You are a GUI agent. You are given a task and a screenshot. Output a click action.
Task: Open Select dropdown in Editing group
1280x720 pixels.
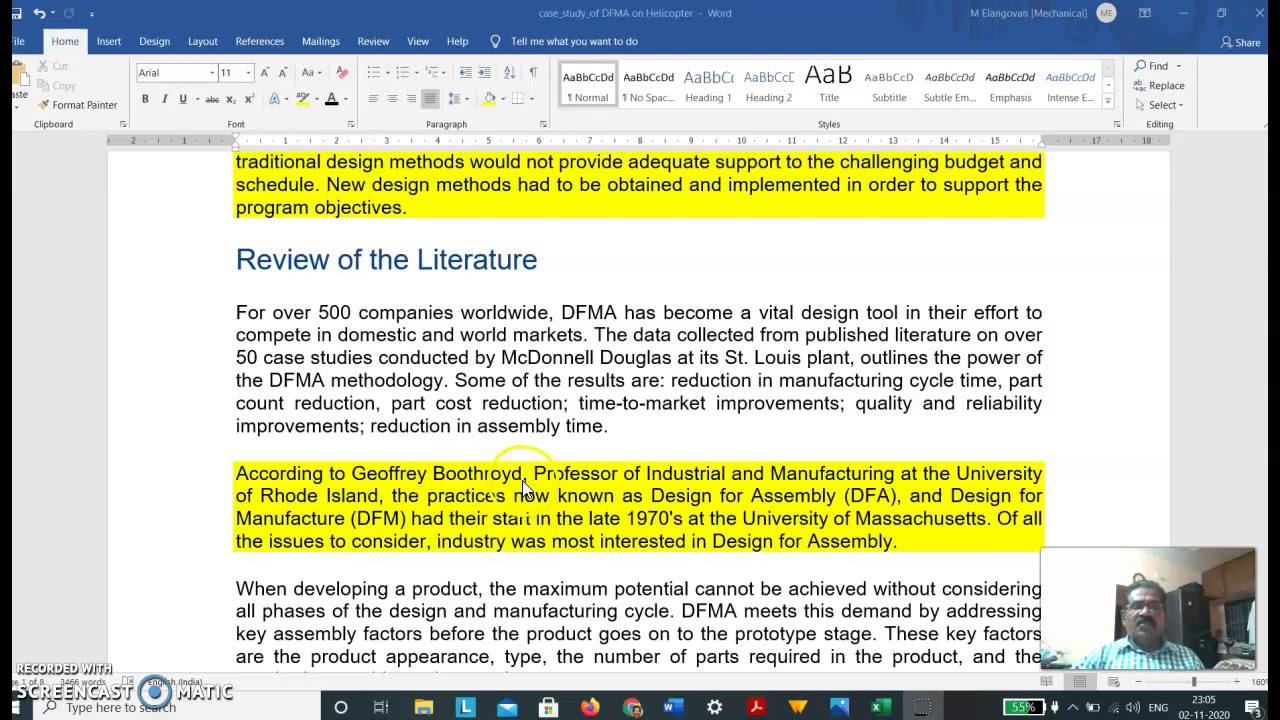click(1159, 105)
